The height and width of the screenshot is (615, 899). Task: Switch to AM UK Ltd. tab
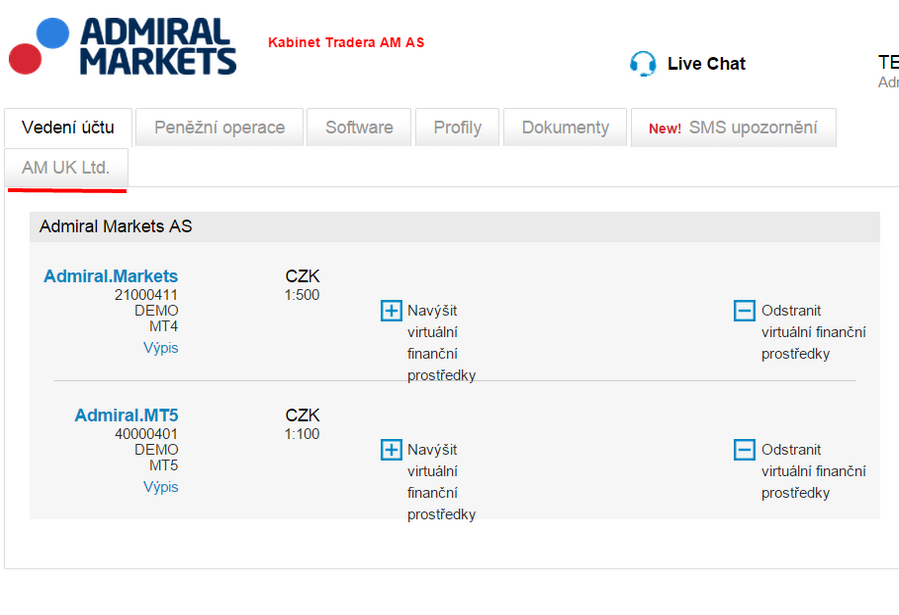click(x=66, y=167)
